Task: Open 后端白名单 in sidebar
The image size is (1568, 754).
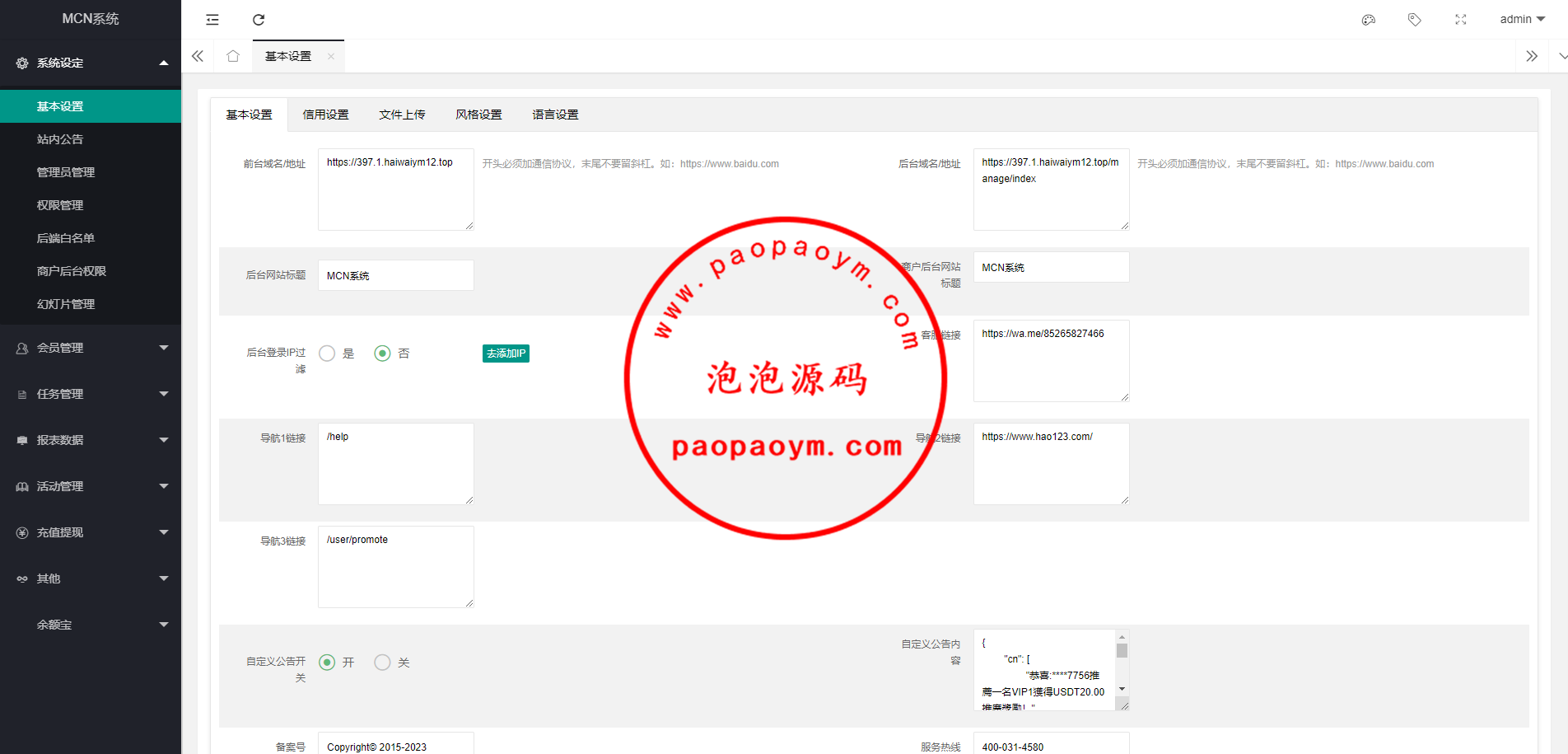Action: coord(91,238)
